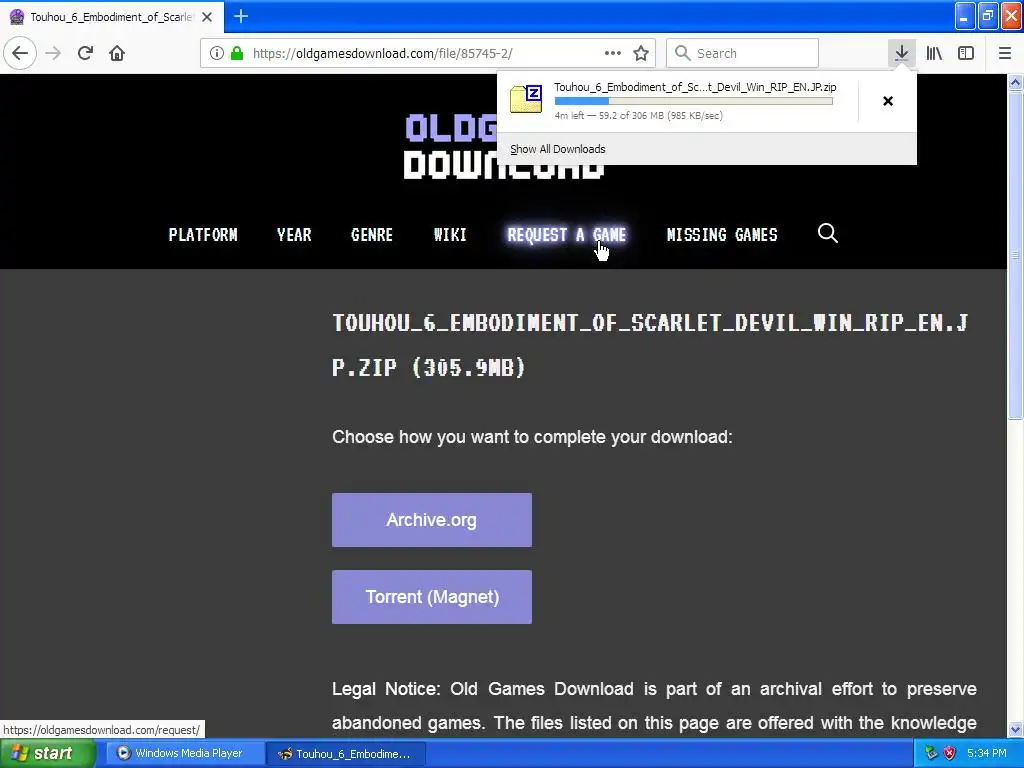This screenshot has height=768, width=1024.
Task: Open the WIKI menu item
Action: [x=450, y=234]
